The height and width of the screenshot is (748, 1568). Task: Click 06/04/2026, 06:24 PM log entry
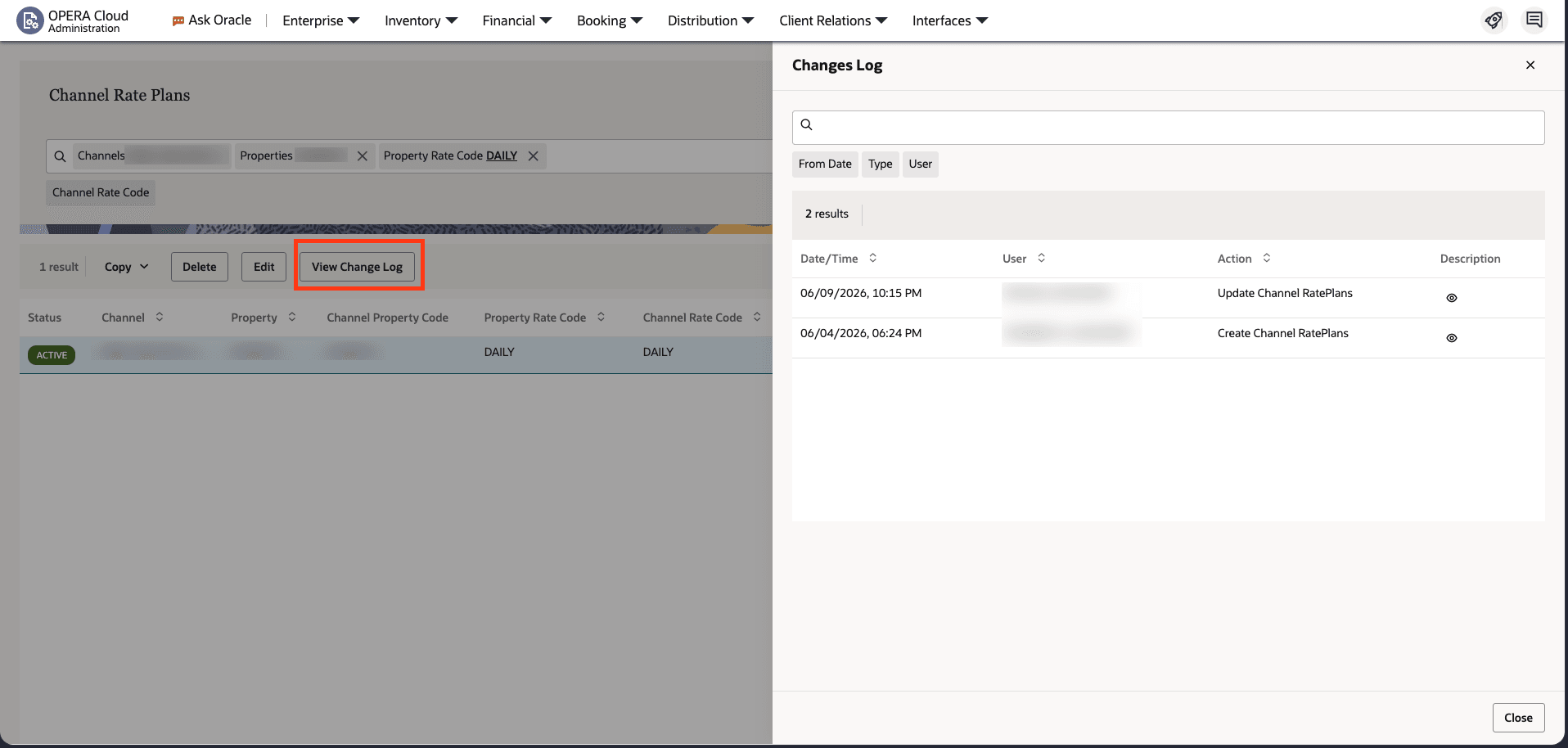coord(861,333)
